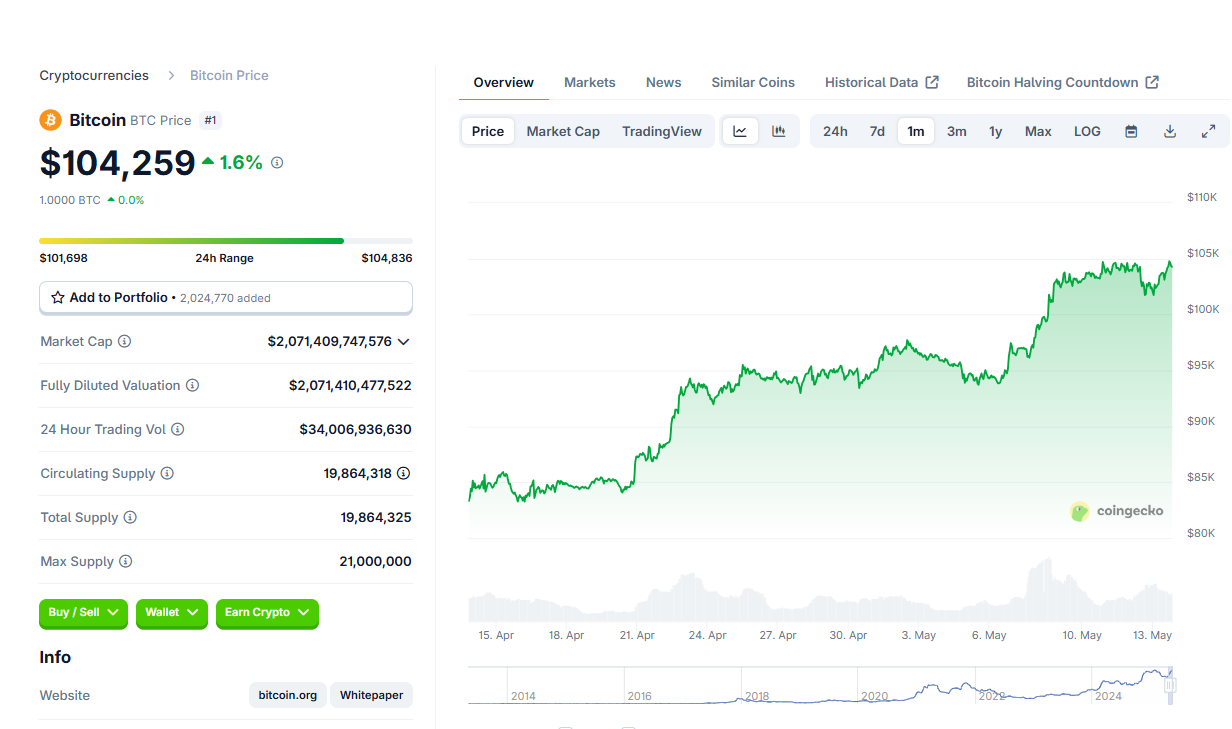Click the 21,000,000 max supply value
The image size is (1232, 729).
[x=375, y=562]
